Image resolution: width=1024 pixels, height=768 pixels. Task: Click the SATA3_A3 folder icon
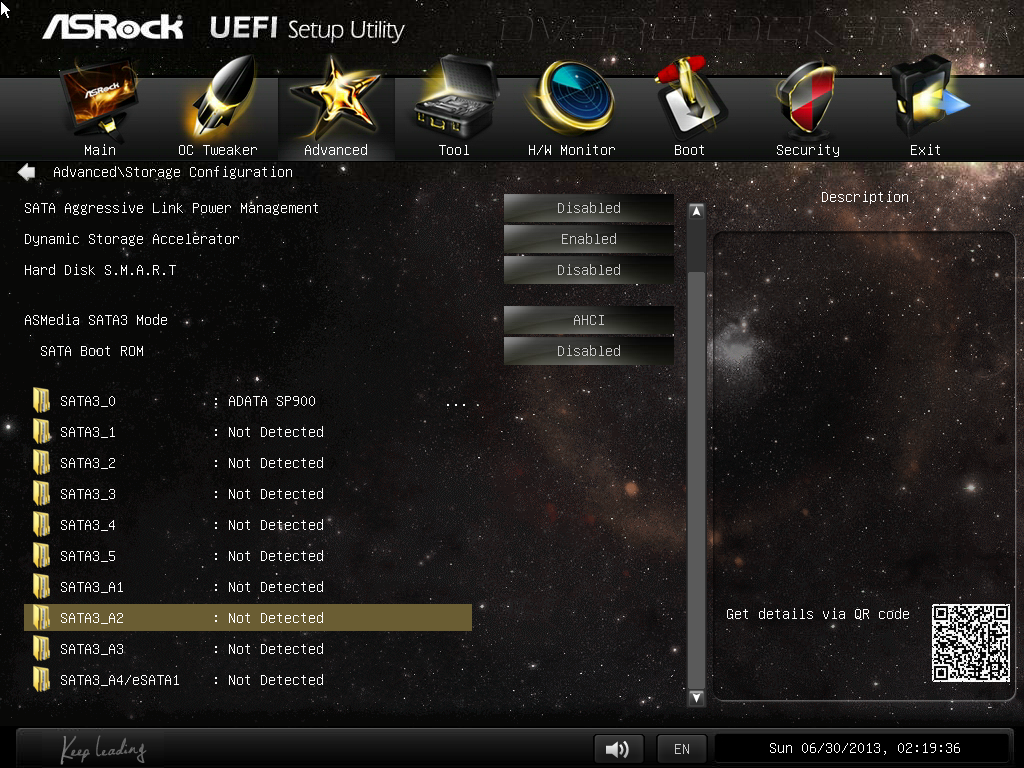[x=41, y=649]
